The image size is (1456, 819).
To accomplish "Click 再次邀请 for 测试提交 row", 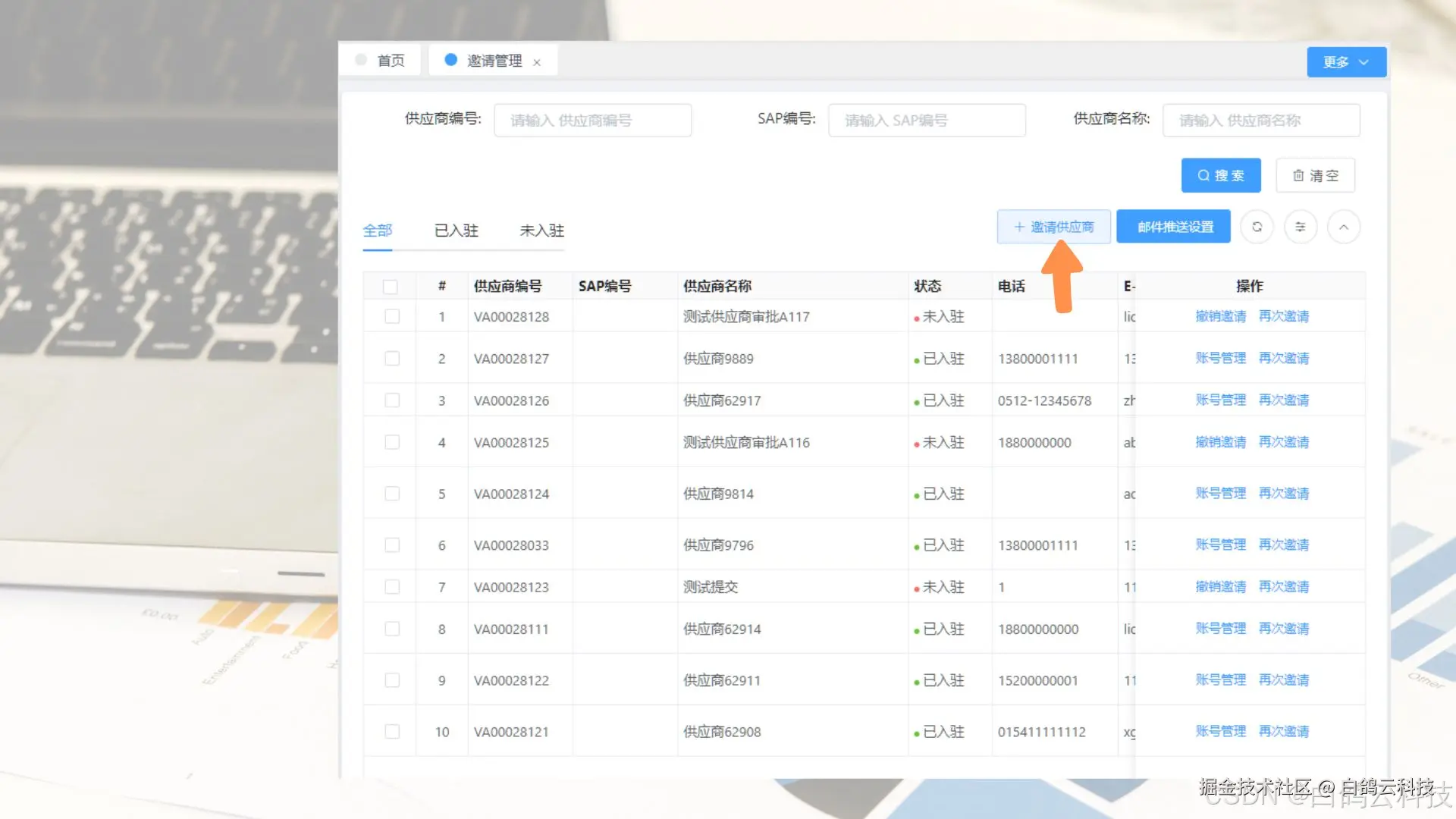I will [x=1283, y=587].
